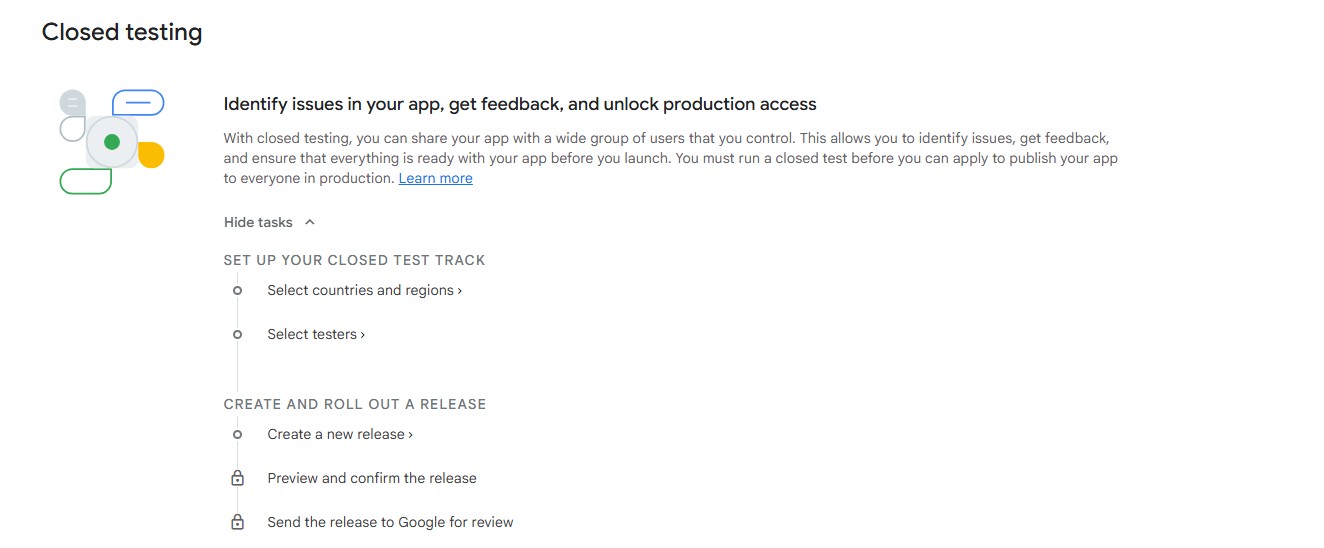Click the Closed testing page title
This screenshot has height=548, width=1324.
coord(122,32)
